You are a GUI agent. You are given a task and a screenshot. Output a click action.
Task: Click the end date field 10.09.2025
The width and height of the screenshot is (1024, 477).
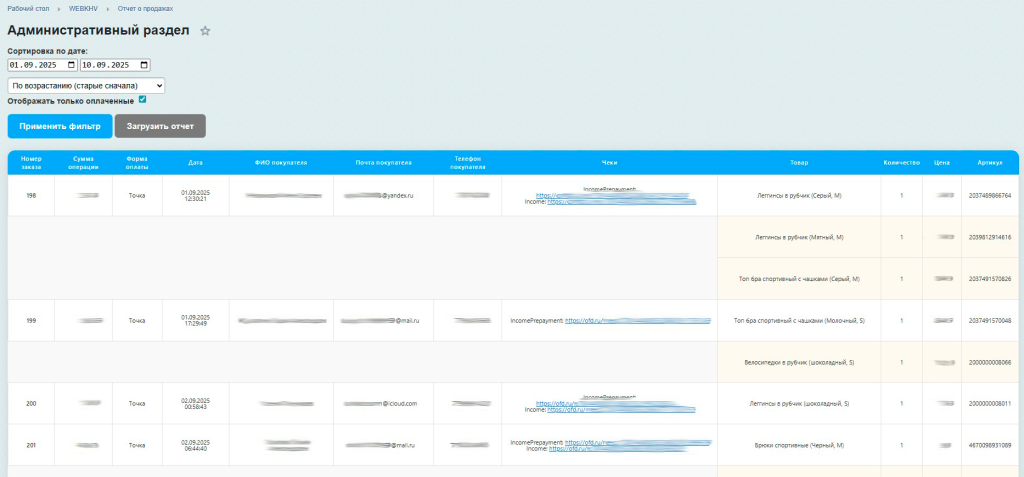(108, 65)
